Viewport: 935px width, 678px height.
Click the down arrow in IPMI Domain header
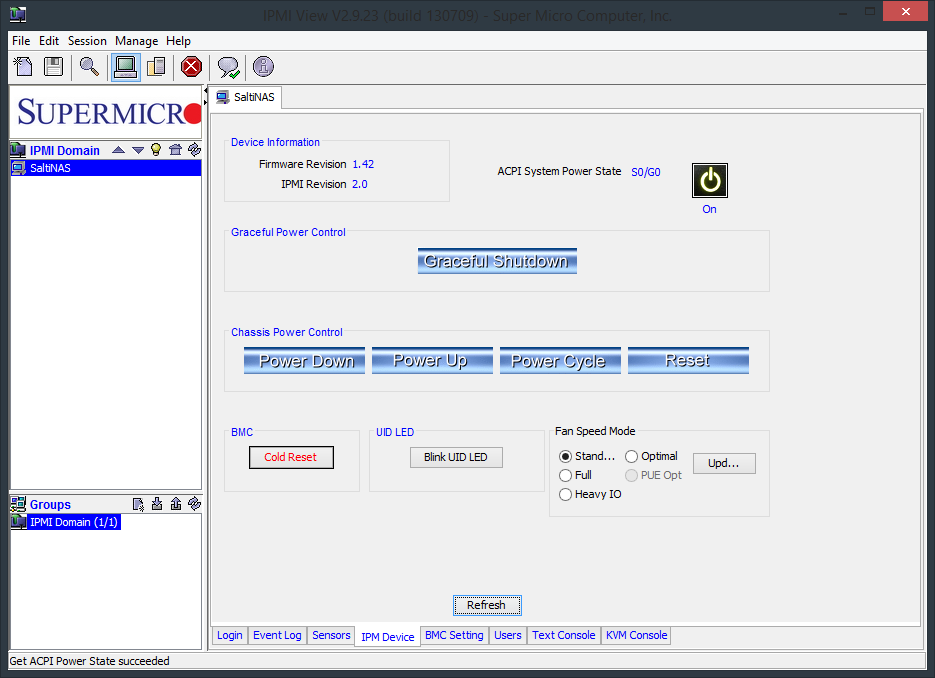tap(138, 150)
